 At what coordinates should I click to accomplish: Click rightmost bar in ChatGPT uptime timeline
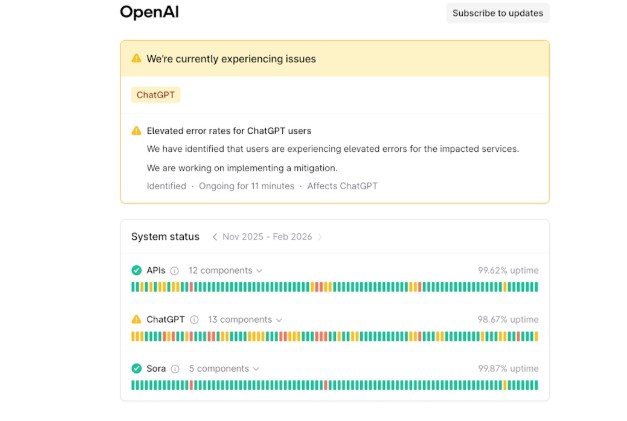[x=535, y=336]
